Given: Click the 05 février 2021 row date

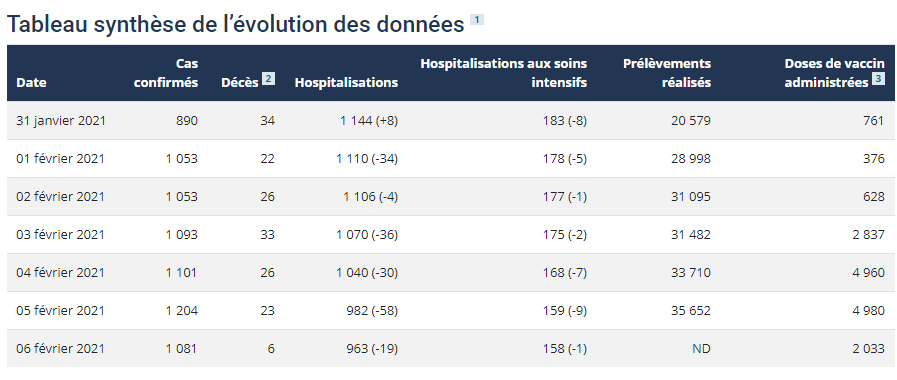Looking at the screenshot, I should (61, 310).
